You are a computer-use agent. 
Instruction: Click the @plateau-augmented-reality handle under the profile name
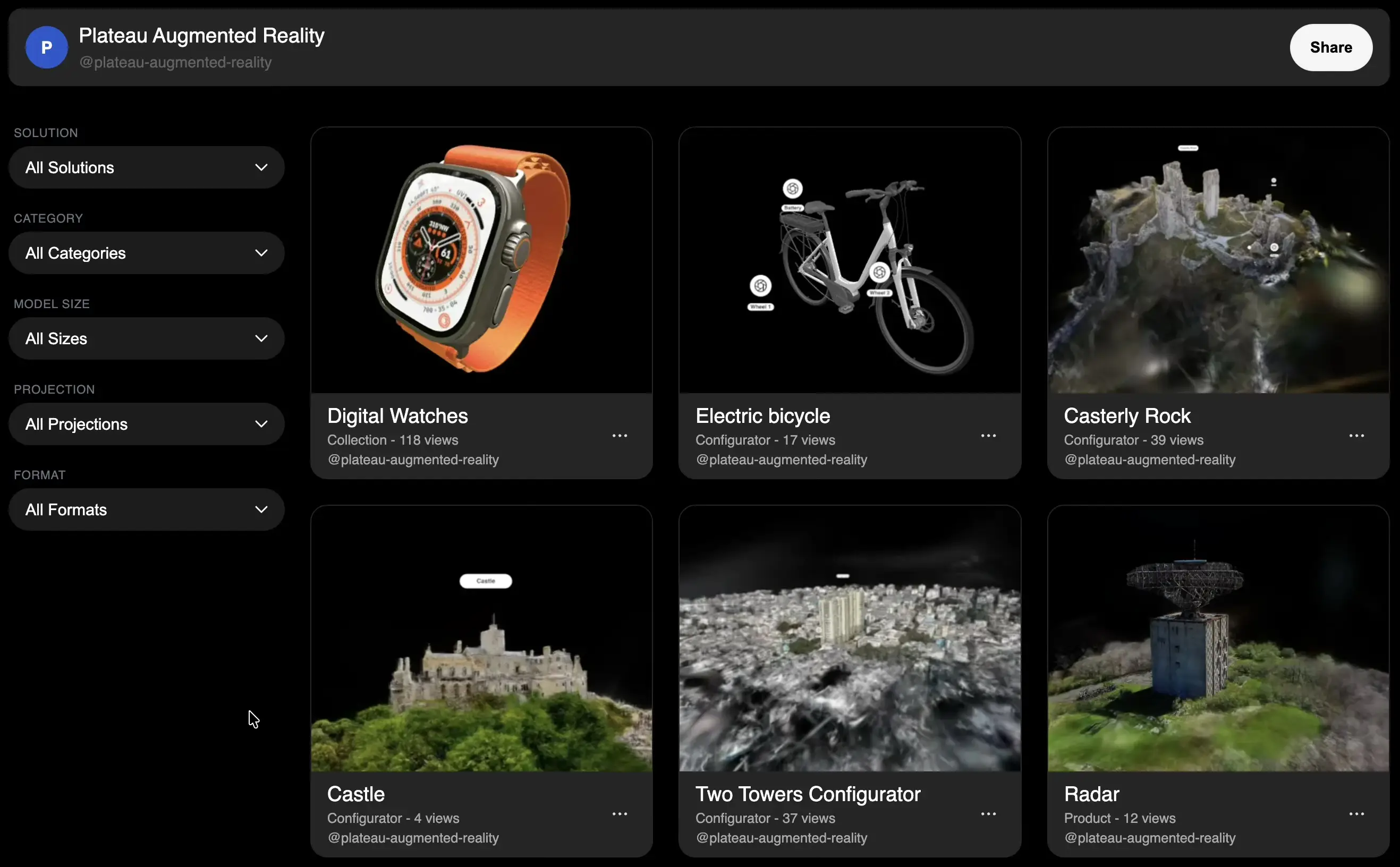tap(174, 63)
